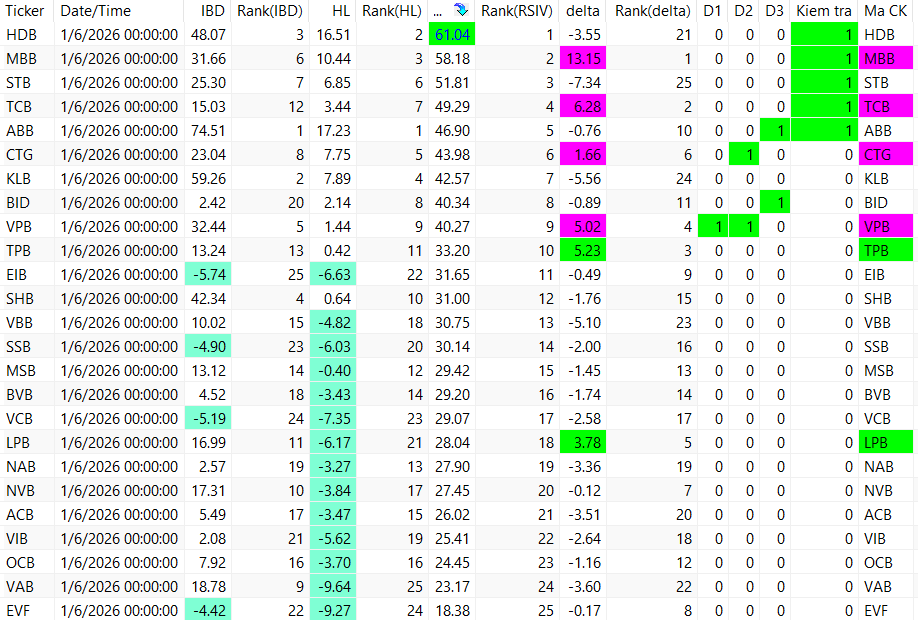
Task: Click the Rank(IBD) column header
Action: coord(270,11)
